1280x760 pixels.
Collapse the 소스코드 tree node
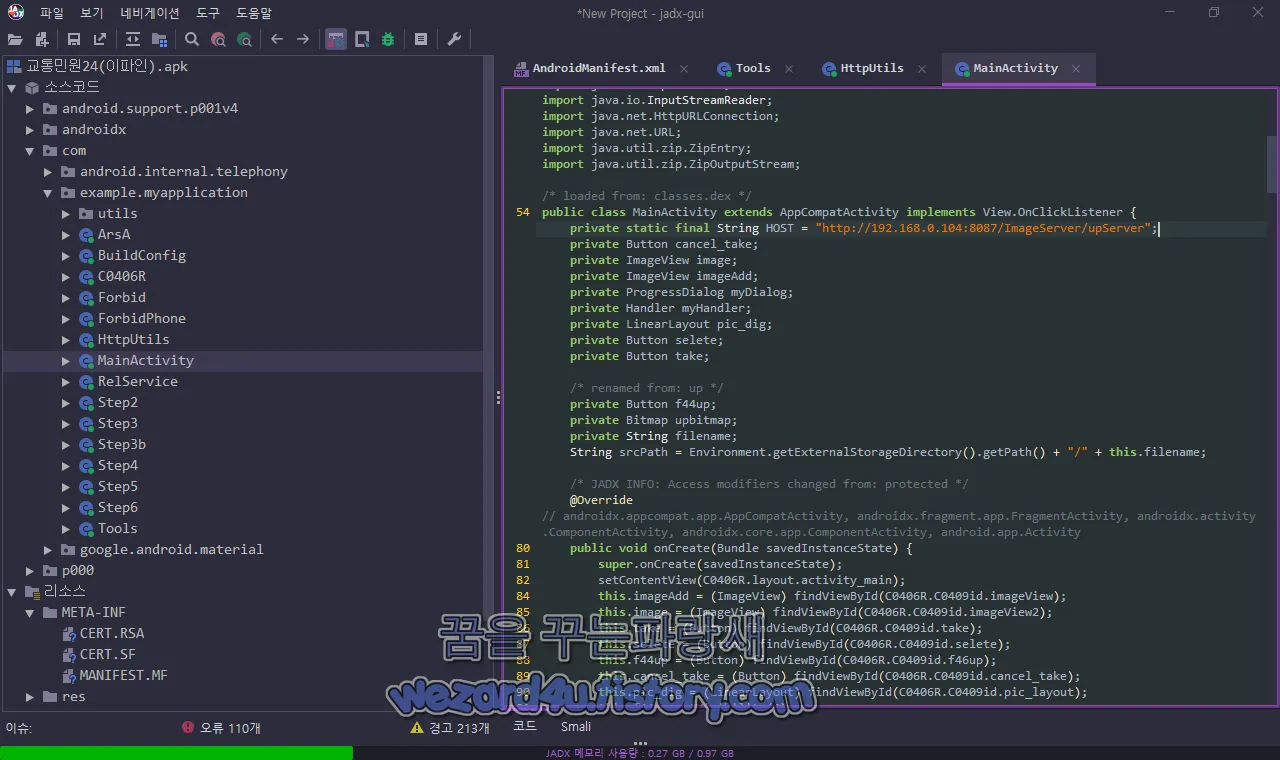[x=12, y=88]
